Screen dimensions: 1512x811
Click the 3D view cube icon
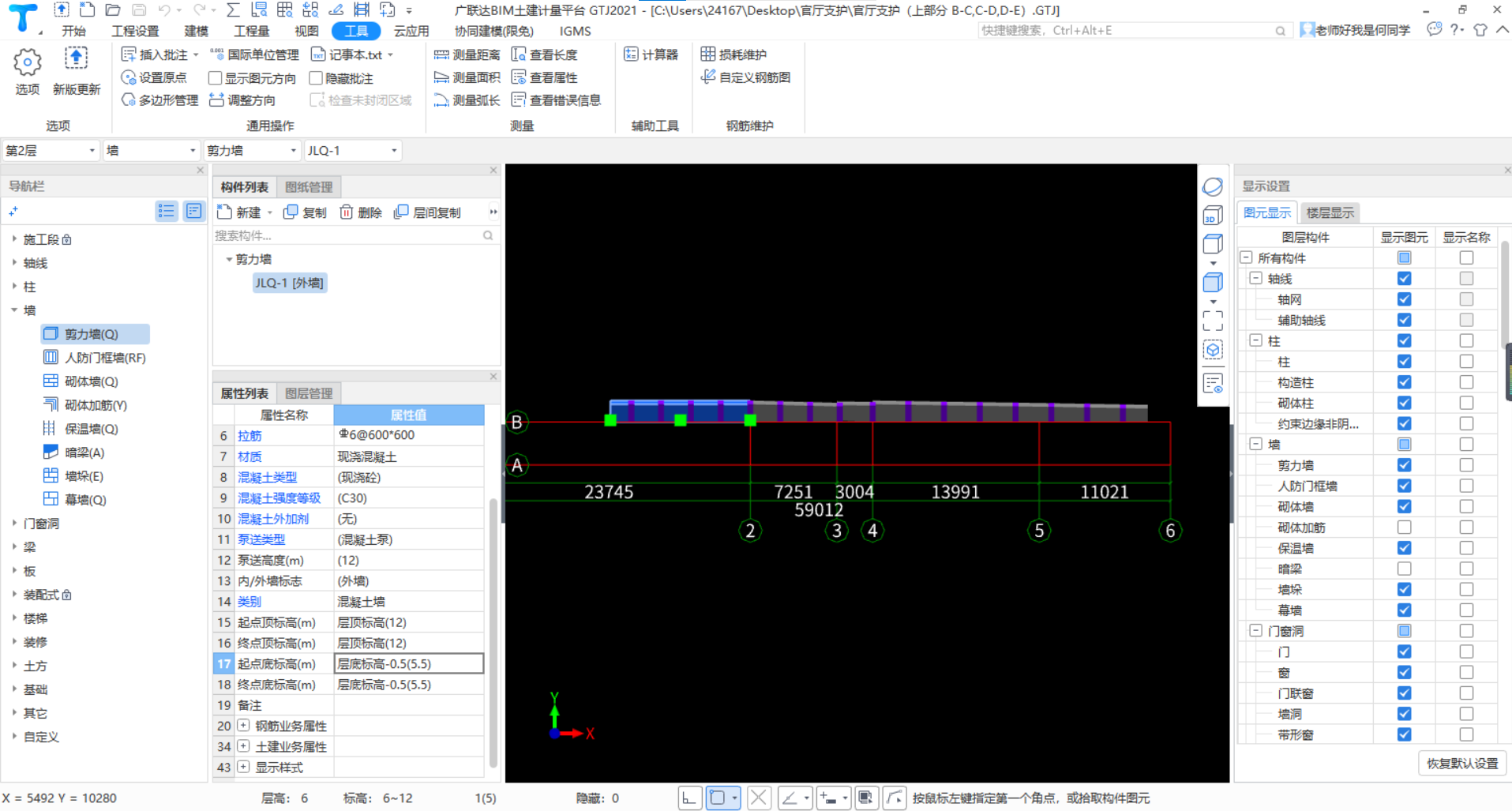[1213, 216]
